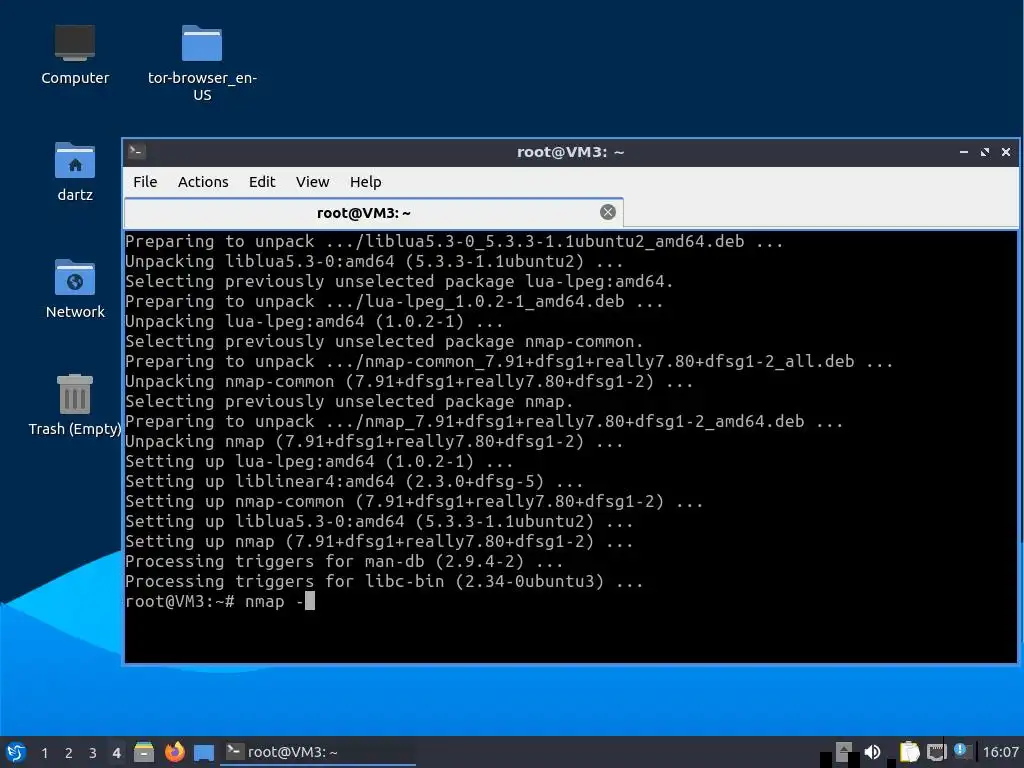The width and height of the screenshot is (1024, 768).
Task: Launch file manager from taskbar
Action: pyautogui.click(x=144, y=752)
